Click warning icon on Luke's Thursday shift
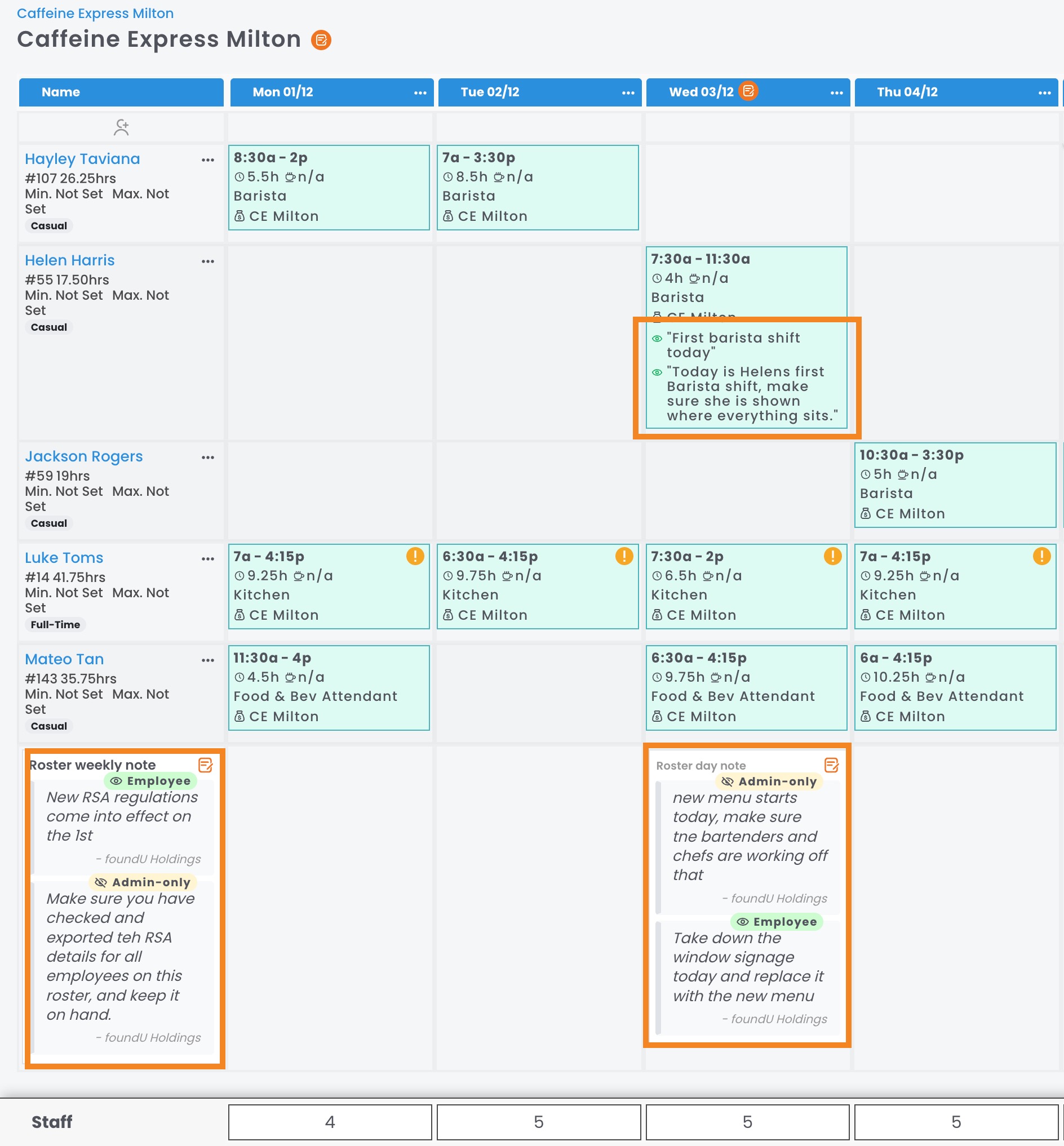The height and width of the screenshot is (1146, 1064). coord(1041,556)
